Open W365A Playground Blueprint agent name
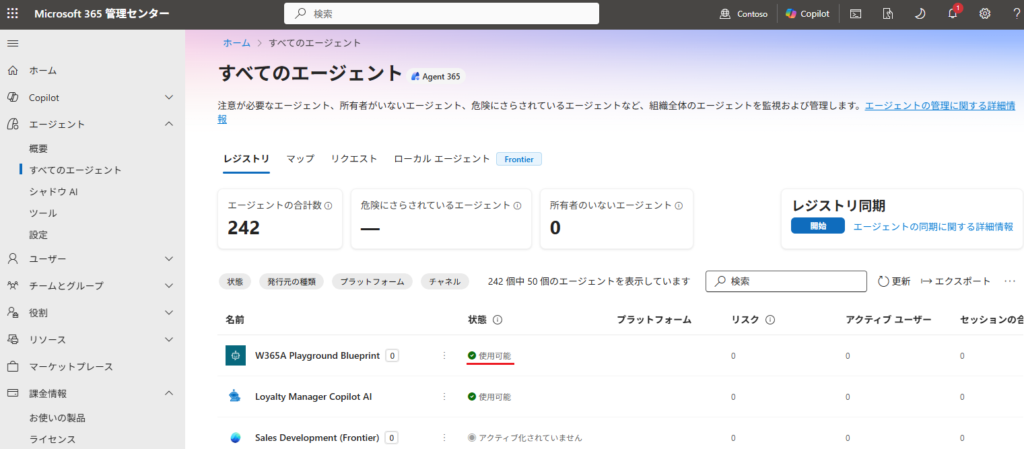 (317, 356)
